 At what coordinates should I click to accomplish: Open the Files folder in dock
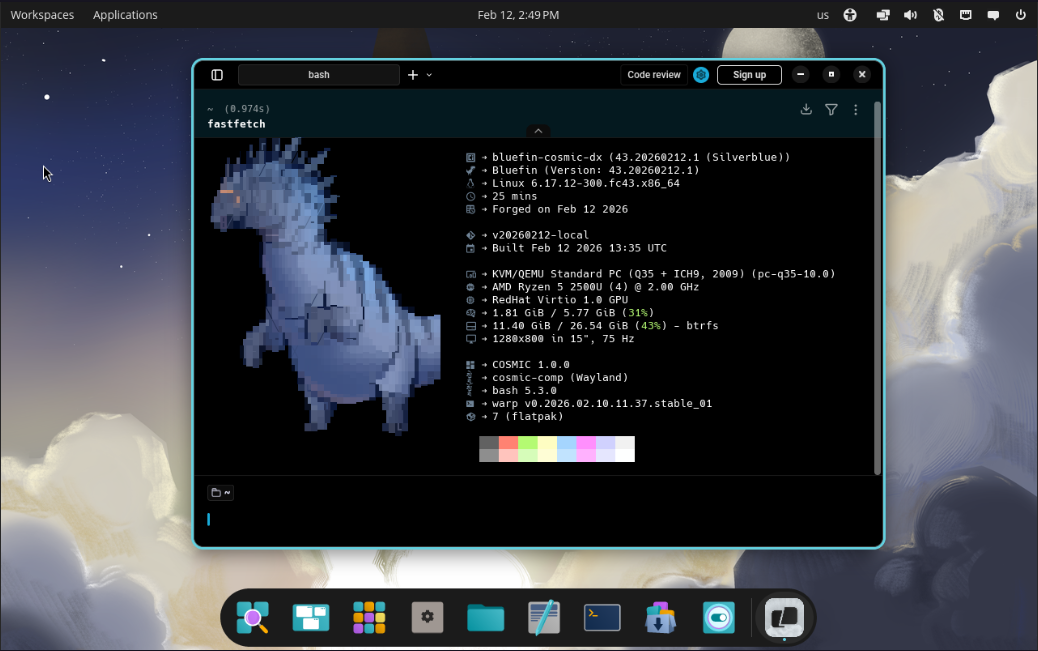(486, 618)
